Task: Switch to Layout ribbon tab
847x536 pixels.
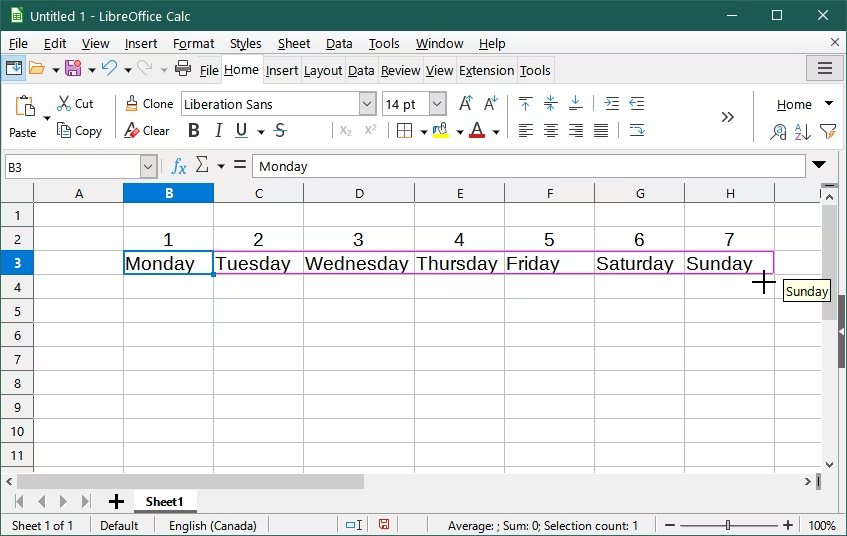Action: coord(322,70)
